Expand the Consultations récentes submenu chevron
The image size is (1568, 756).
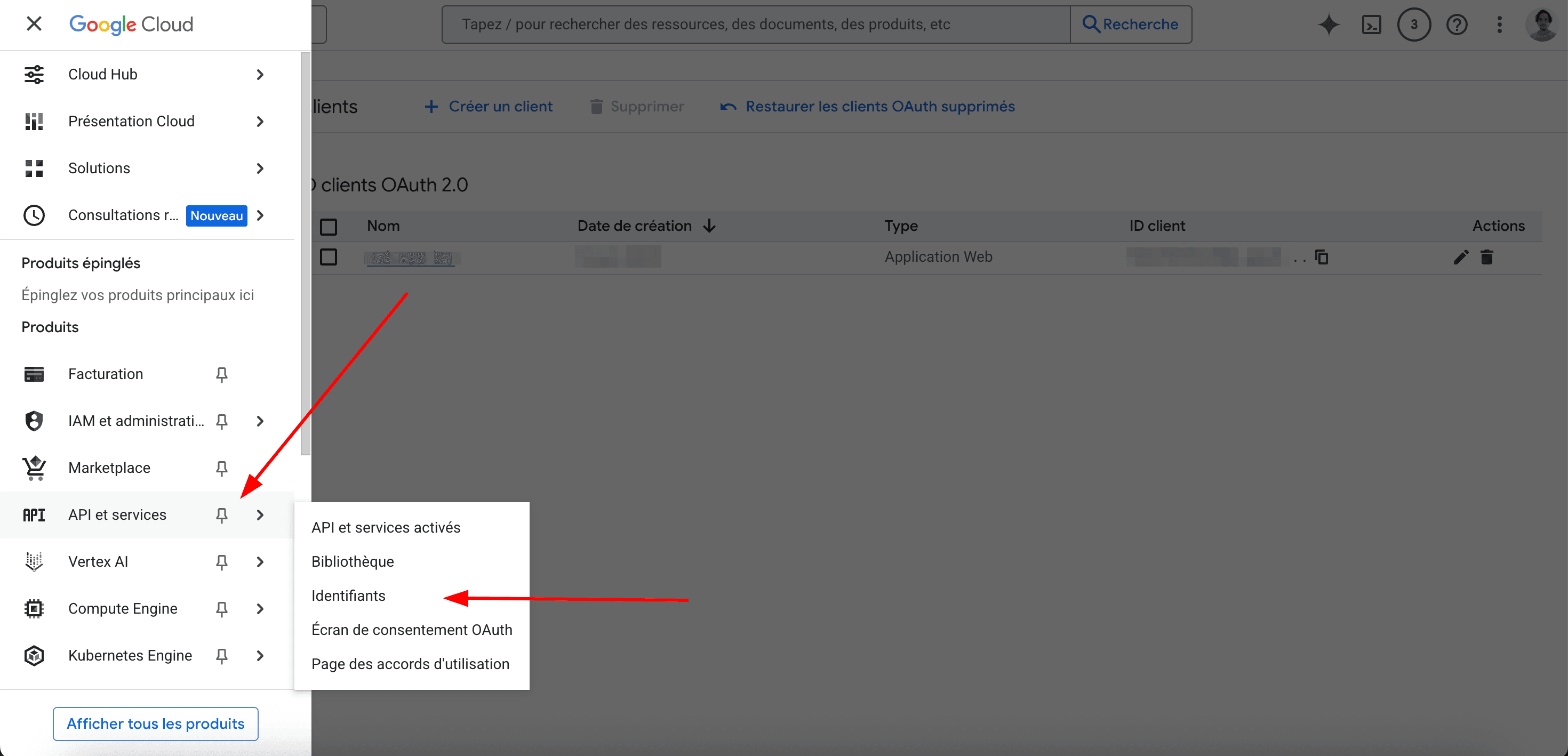pyautogui.click(x=260, y=215)
